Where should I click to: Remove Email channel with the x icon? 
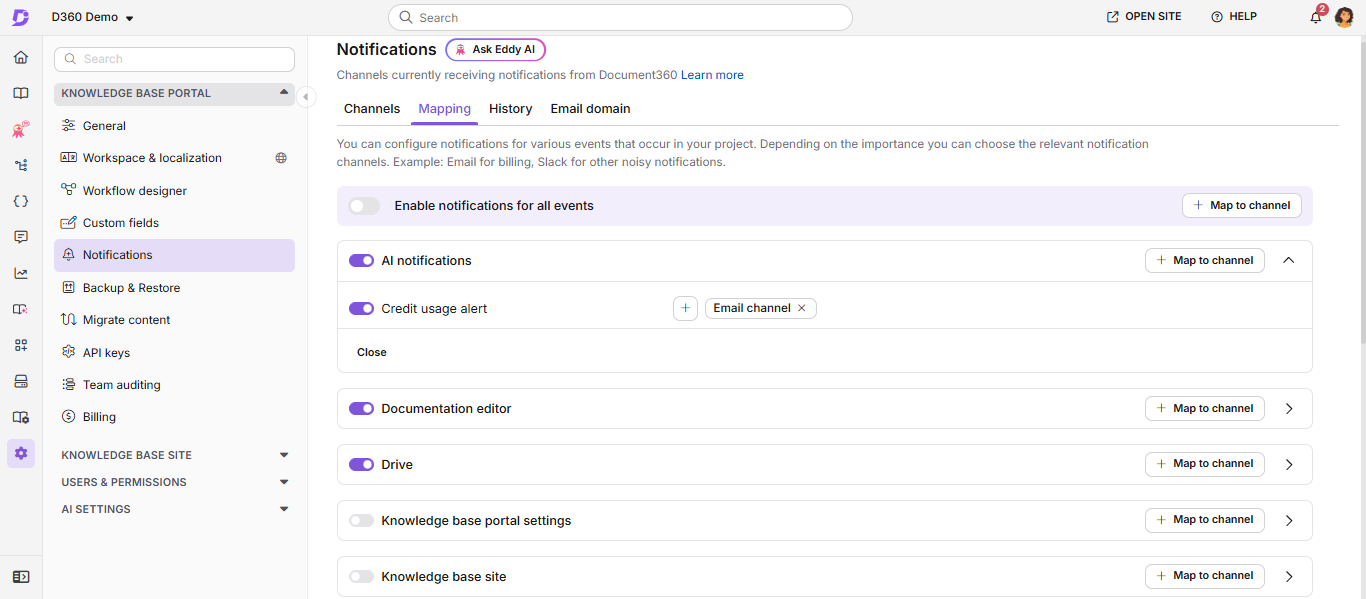click(x=801, y=308)
